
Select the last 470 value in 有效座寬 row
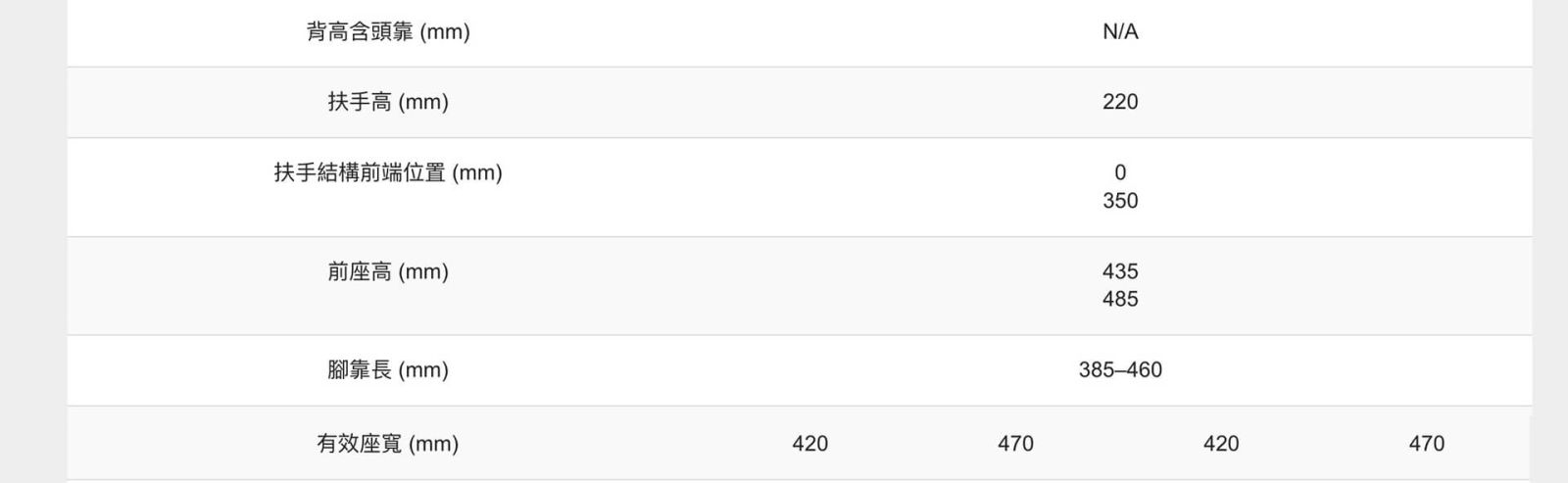[x=1426, y=444]
